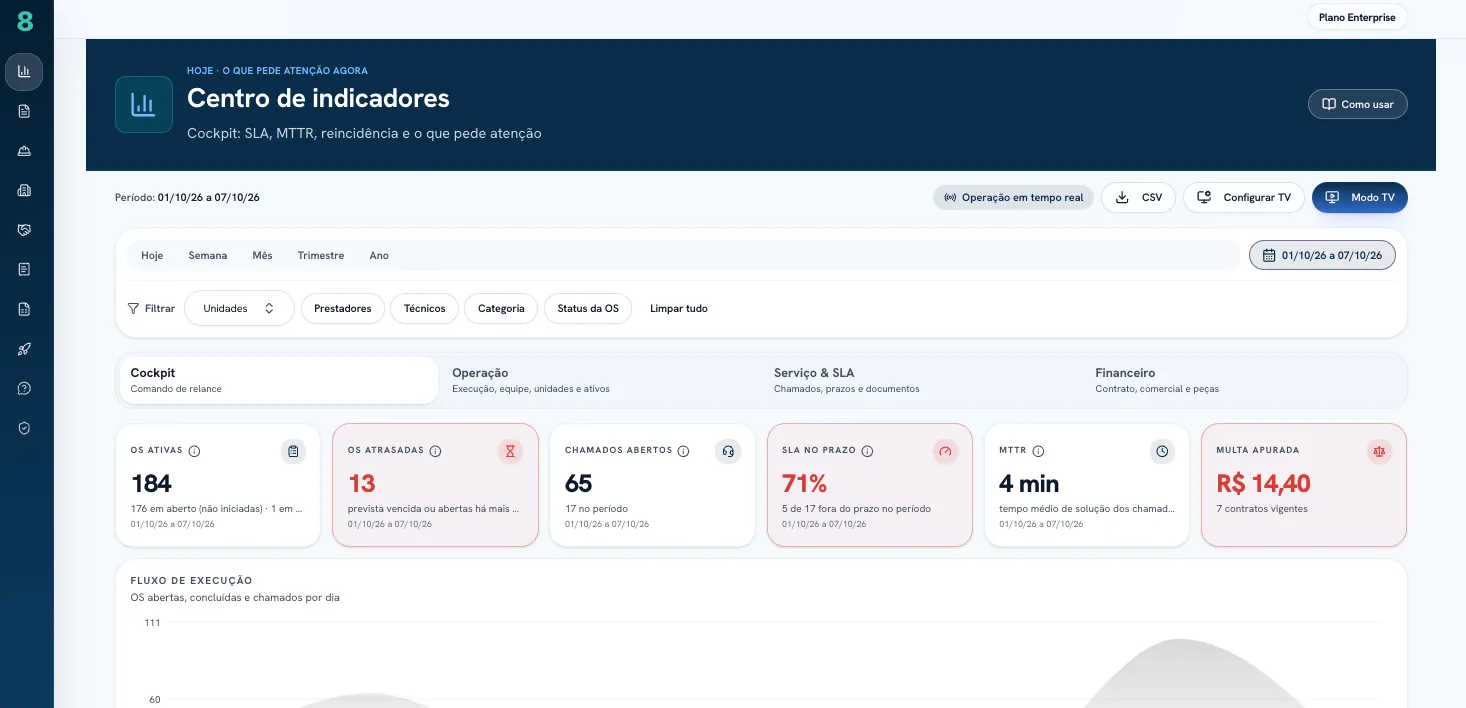The height and width of the screenshot is (708, 1466).
Task: Select the Semana period option
Action: (208, 255)
